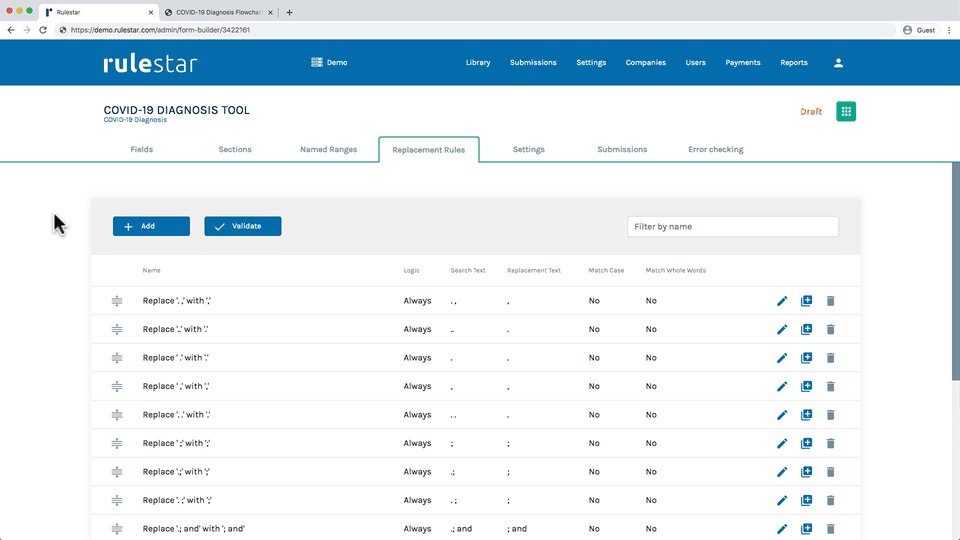Edit the "Replace '. ,' with ','" rule
Viewport: 960px width, 540px height.
coord(782,301)
